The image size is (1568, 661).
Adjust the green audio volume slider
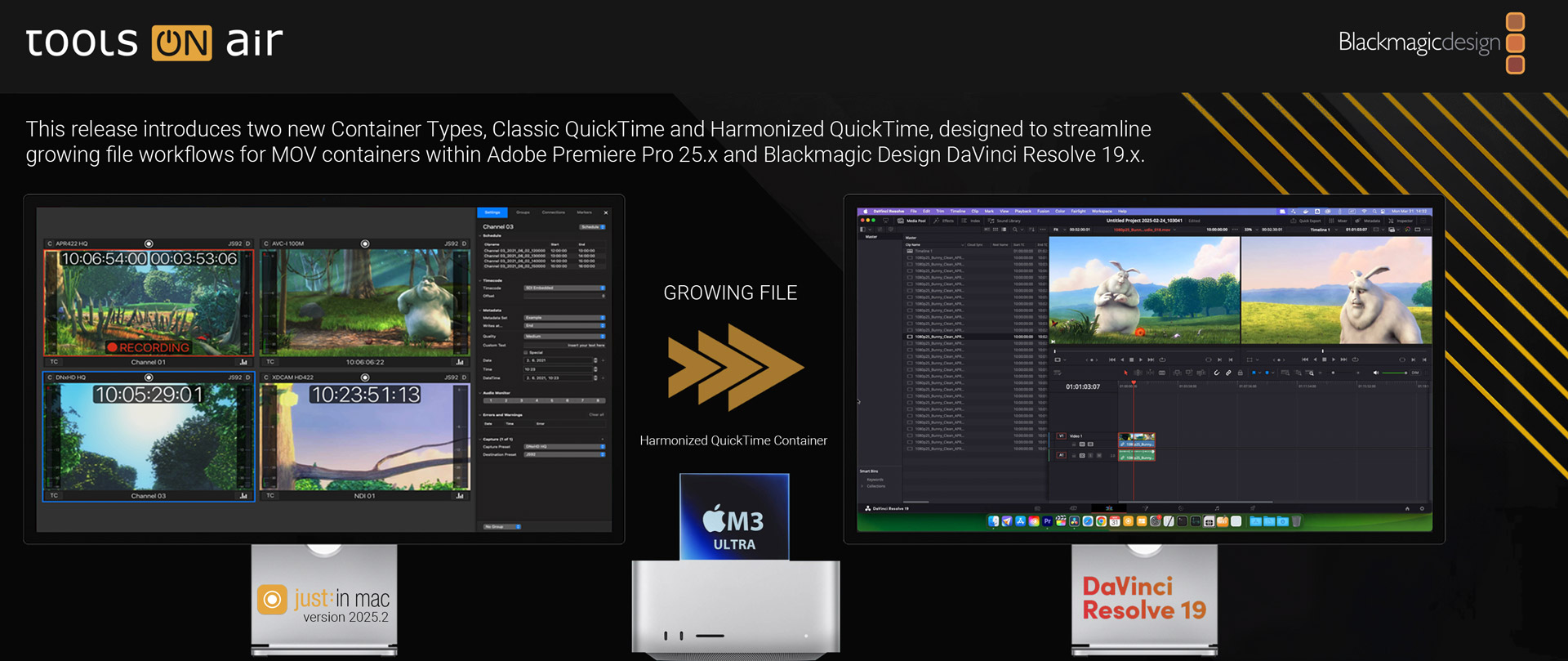pos(1393,373)
